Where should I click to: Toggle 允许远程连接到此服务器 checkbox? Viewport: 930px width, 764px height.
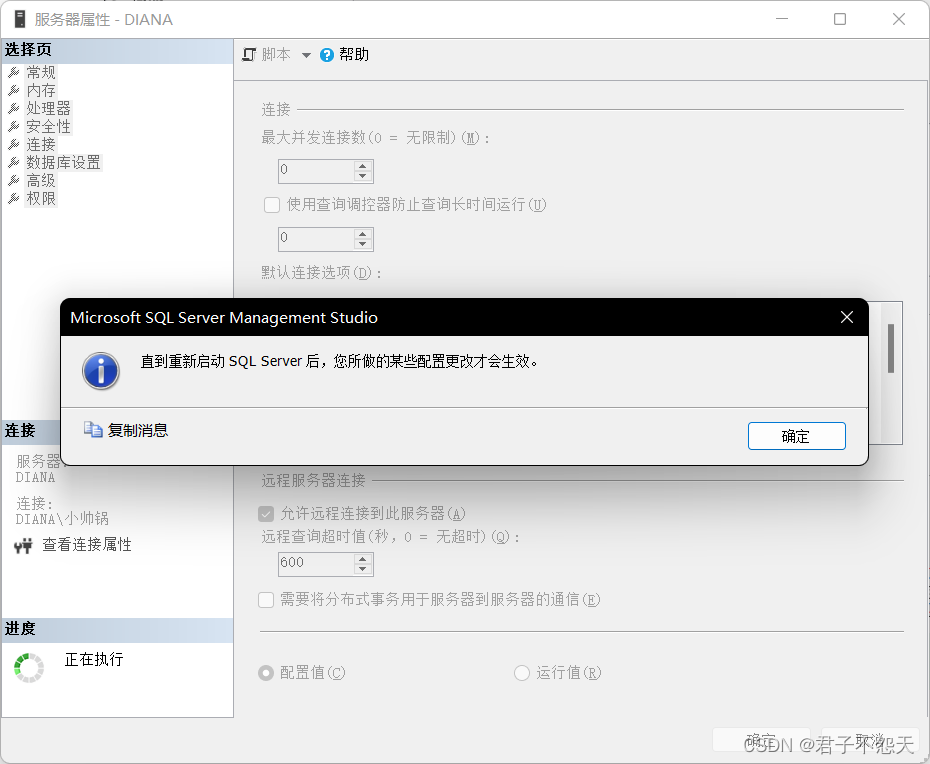point(266,514)
